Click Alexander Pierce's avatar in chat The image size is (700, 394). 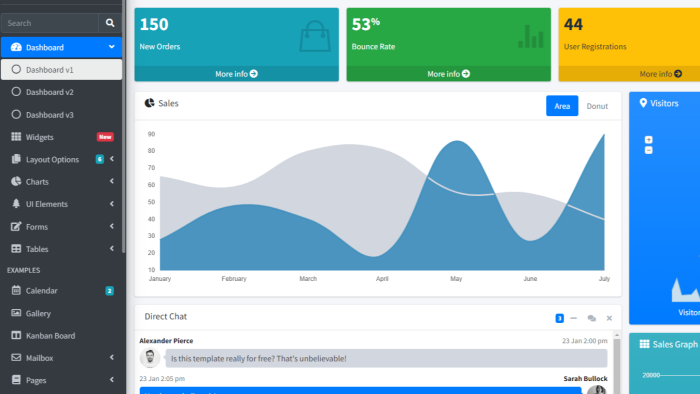pyautogui.click(x=150, y=358)
